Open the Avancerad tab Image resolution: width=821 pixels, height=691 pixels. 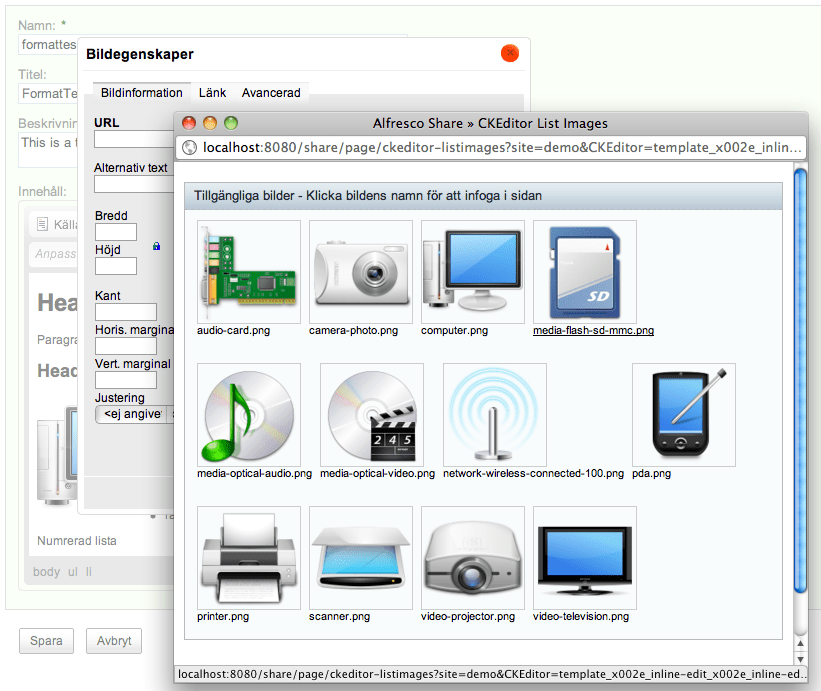pos(271,92)
